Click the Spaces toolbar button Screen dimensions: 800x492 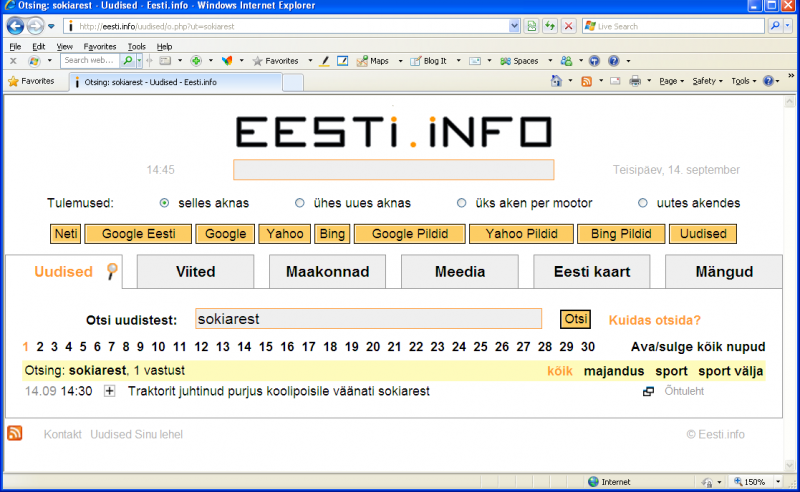point(519,61)
